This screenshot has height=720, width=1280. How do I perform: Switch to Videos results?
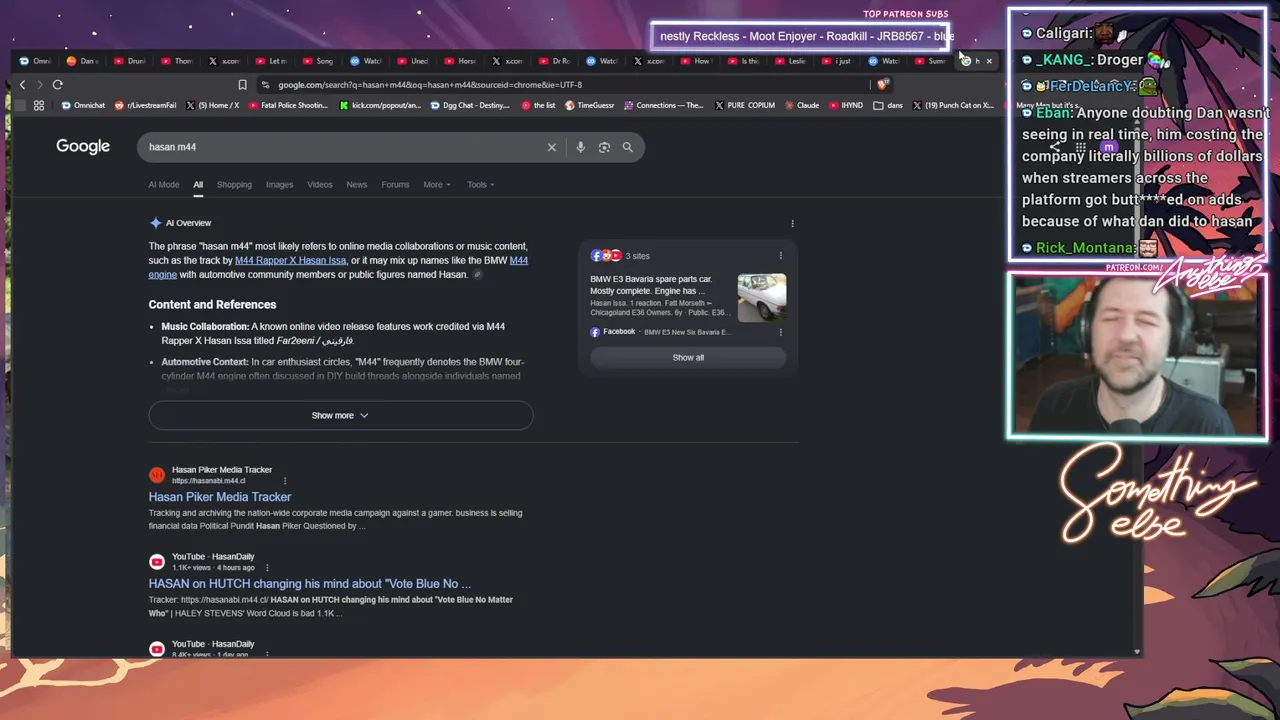(320, 185)
